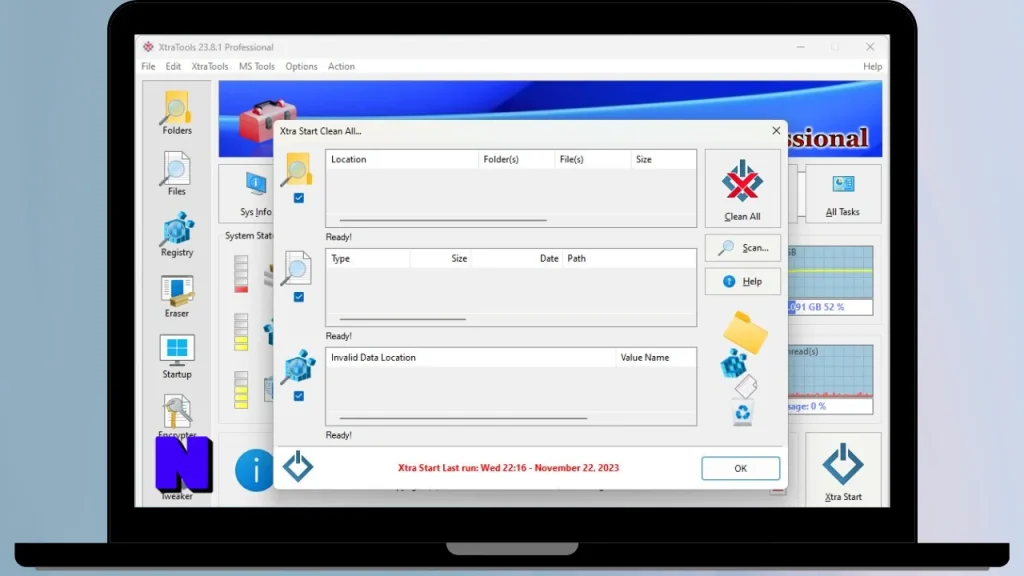Image resolution: width=1024 pixels, height=576 pixels.
Task: Open the MS Tools menu
Action: (257, 67)
